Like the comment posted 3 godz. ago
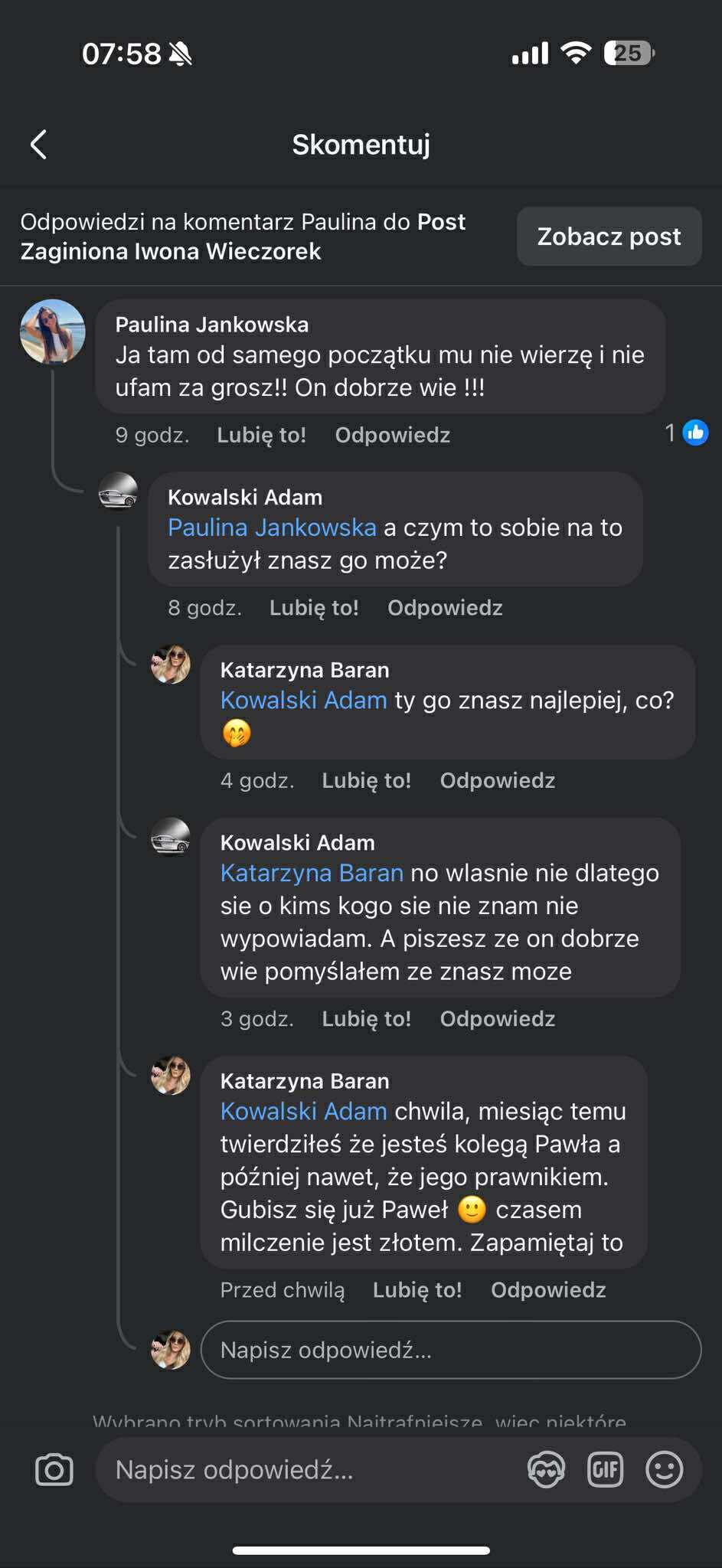 pos(366,1019)
